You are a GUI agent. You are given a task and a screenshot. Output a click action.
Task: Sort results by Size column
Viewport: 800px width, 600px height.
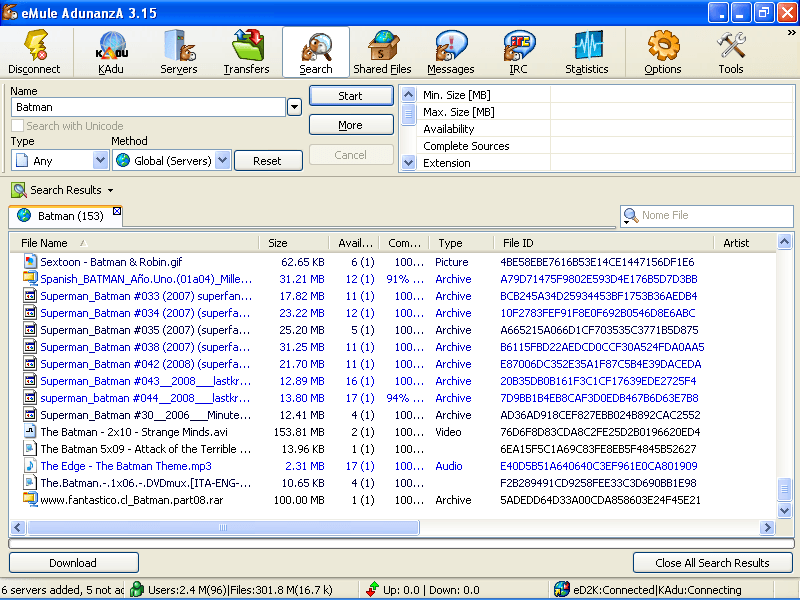[293, 243]
